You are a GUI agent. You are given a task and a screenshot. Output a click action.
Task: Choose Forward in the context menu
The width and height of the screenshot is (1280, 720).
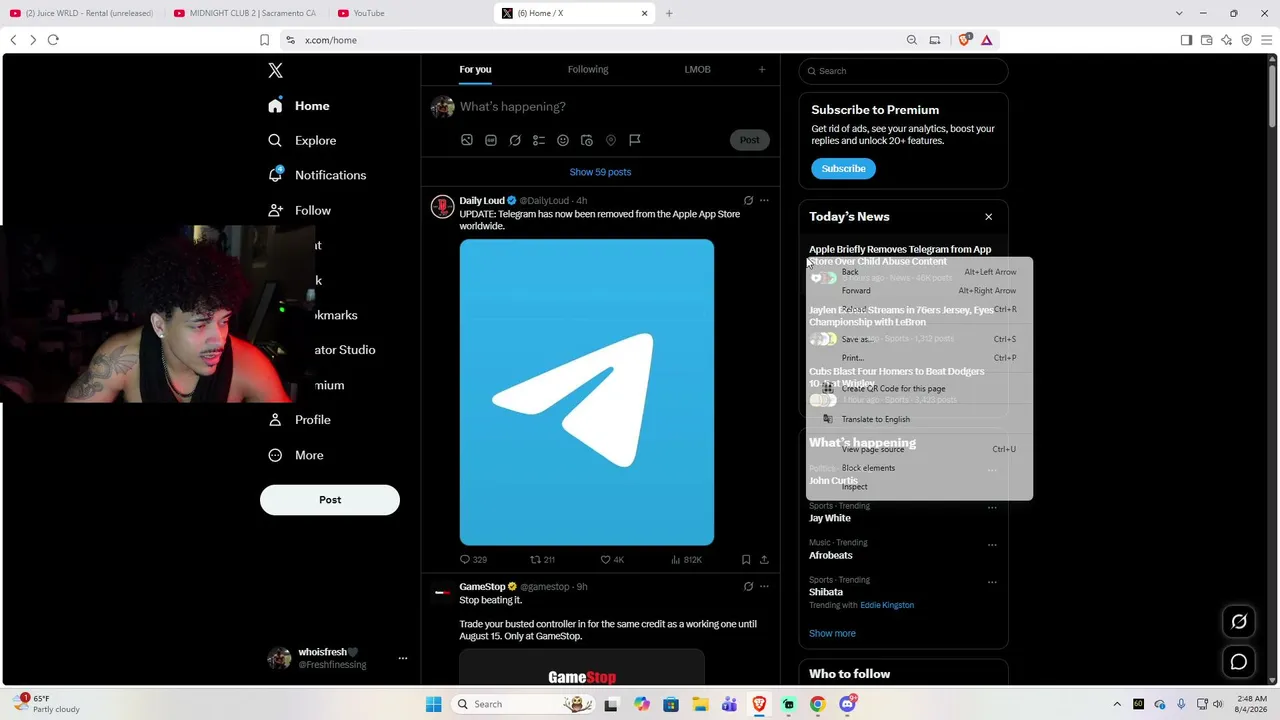click(919, 291)
